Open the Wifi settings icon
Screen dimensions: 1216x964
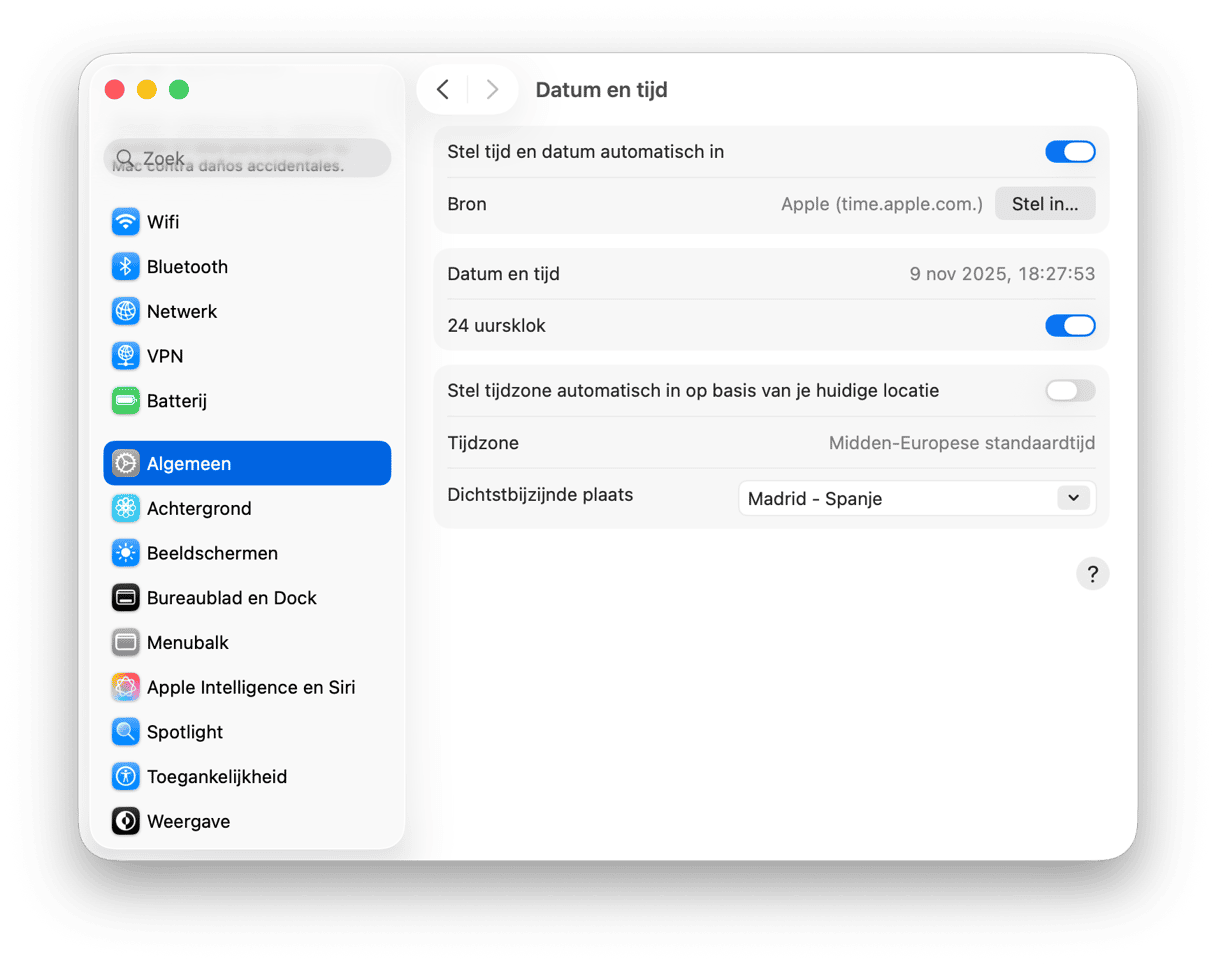pyautogui.click(x=125, y=222)
